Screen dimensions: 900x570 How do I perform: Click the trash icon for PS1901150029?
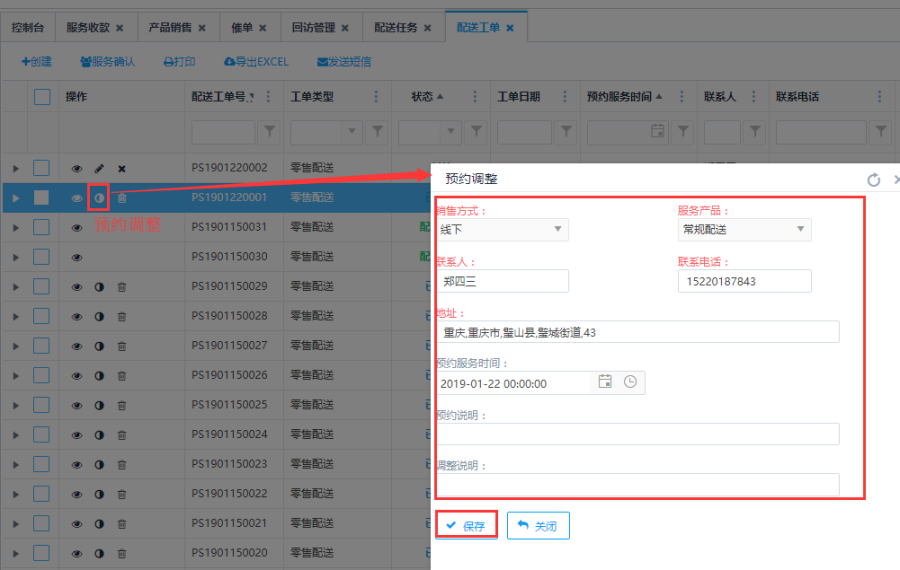point(121,287)
